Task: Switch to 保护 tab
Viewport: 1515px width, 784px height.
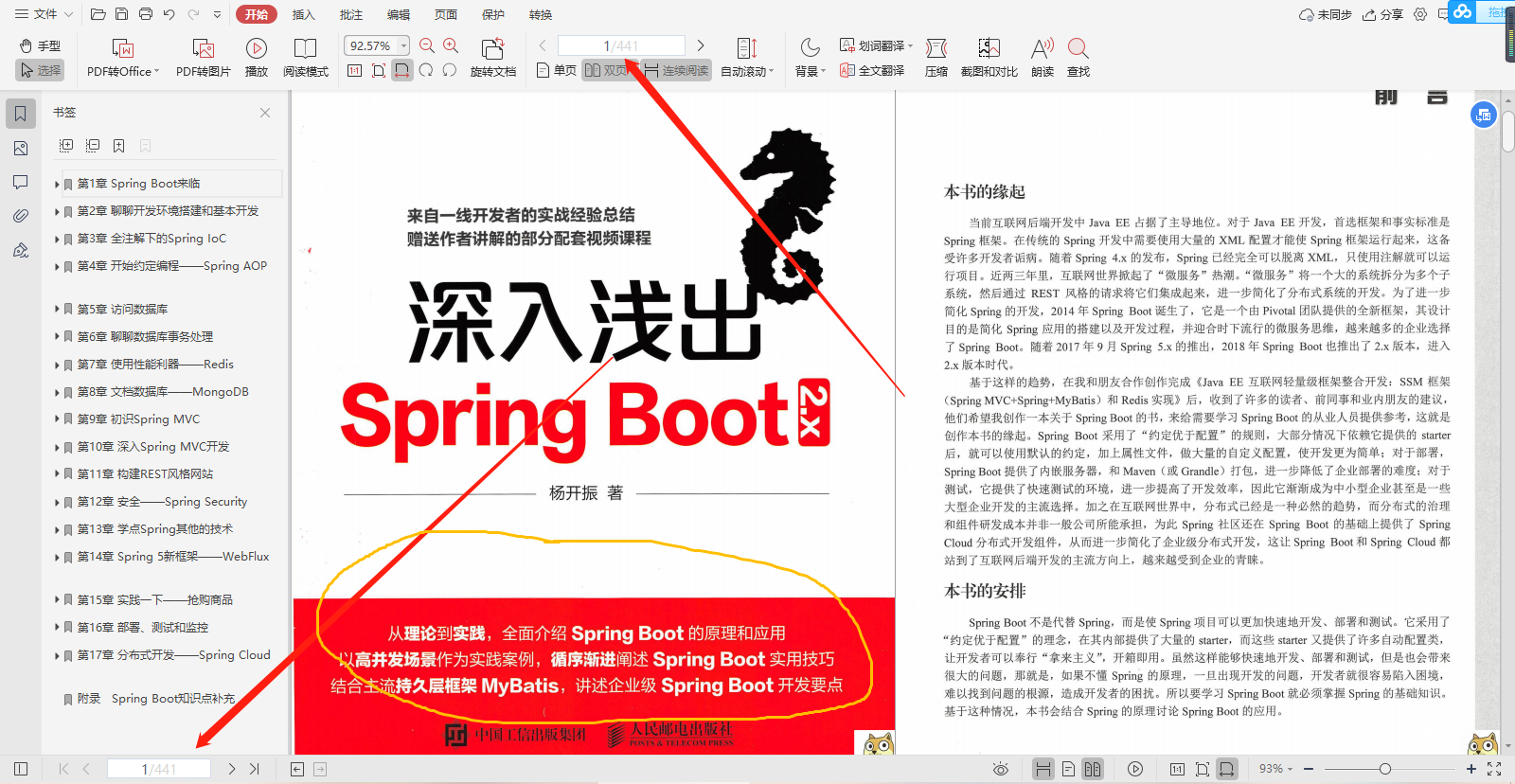Action: point(493,14)
